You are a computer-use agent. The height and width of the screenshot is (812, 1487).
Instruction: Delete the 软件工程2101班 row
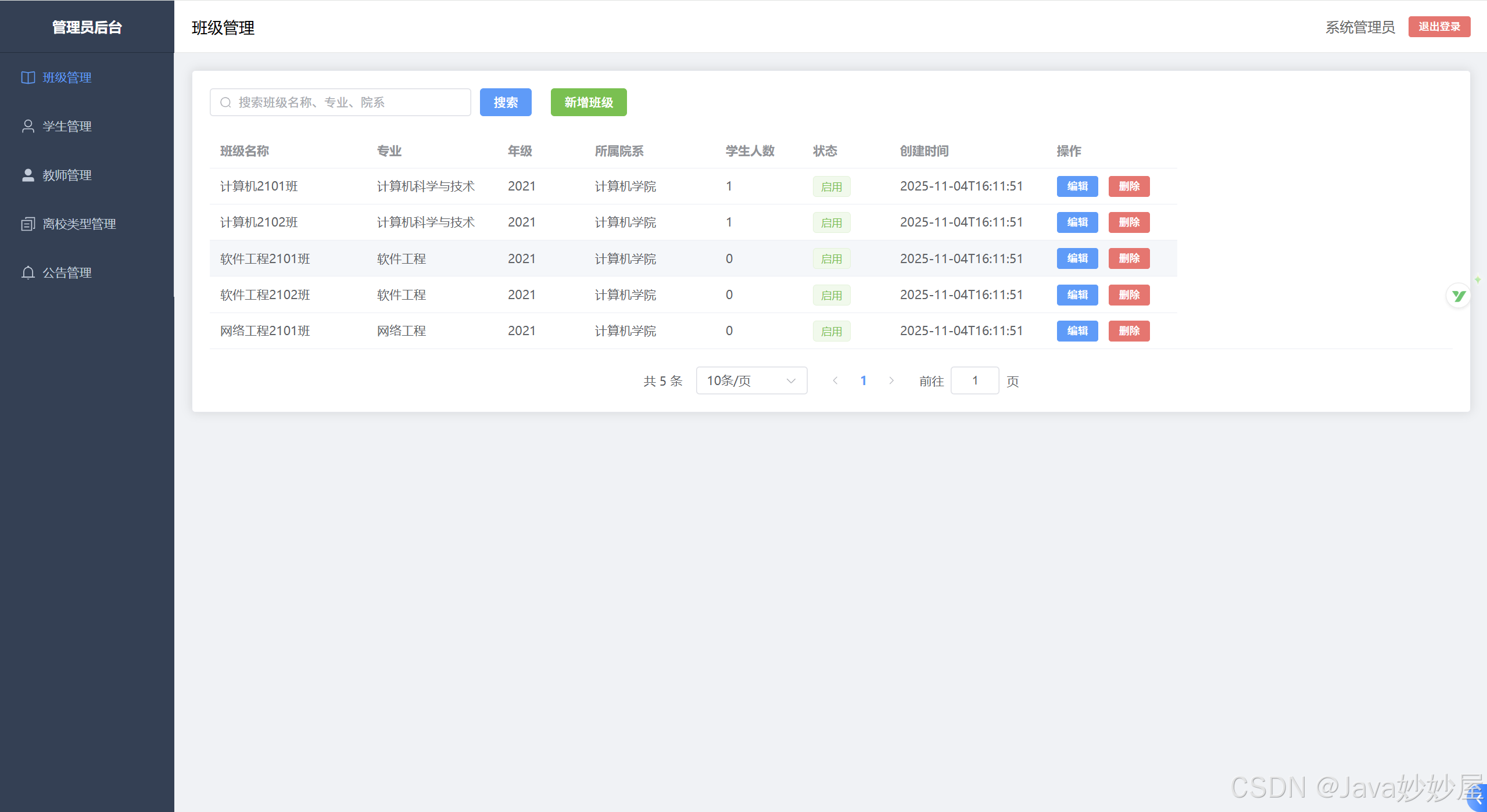(x=1129, y=258)
